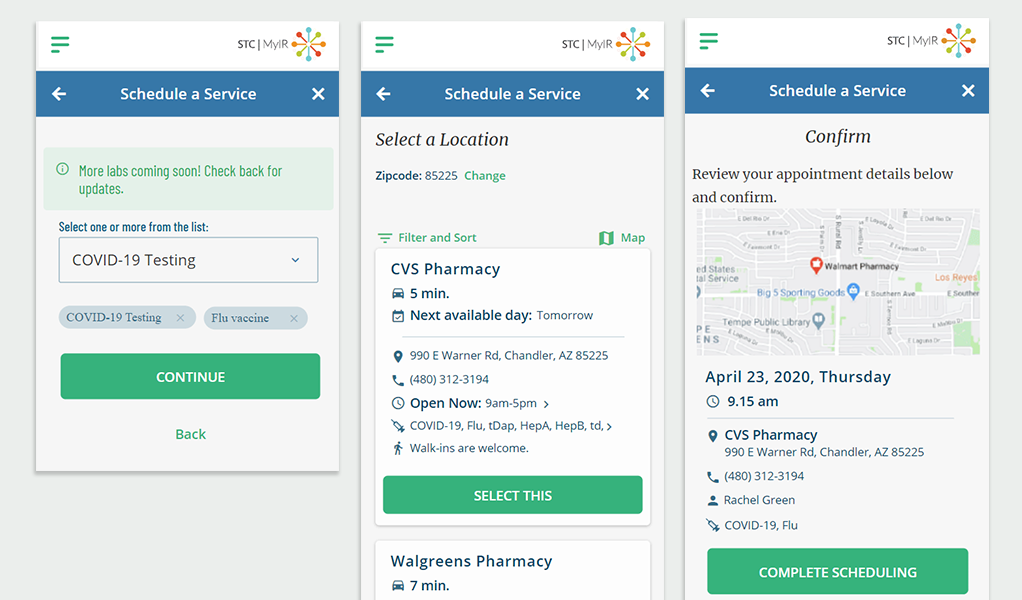Open the hamburger menu in the Confirm panel
This screenshot has height=600, width=1022.
(709, 41)
